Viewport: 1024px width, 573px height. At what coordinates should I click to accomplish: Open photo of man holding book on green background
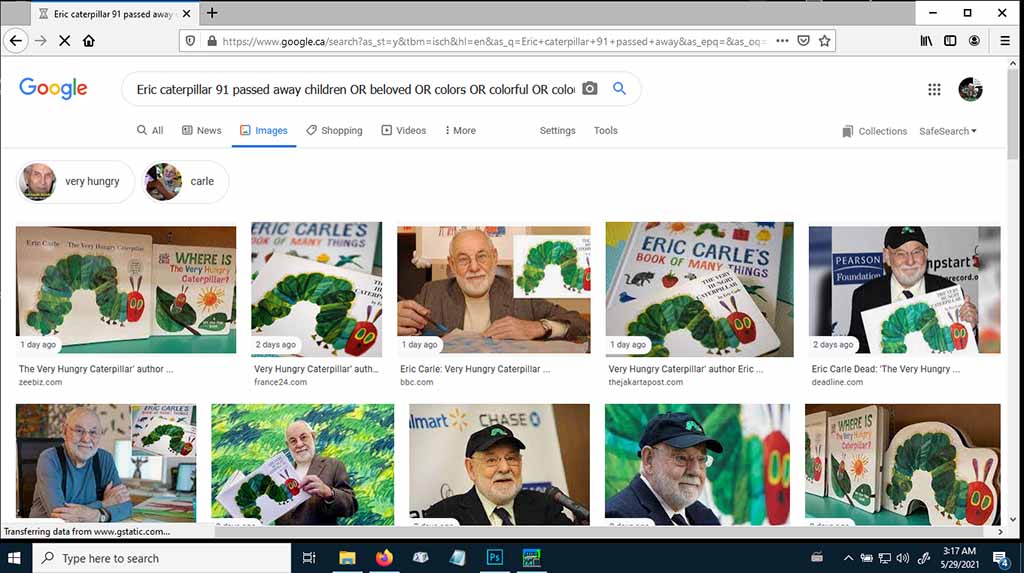tap(302, 465)
